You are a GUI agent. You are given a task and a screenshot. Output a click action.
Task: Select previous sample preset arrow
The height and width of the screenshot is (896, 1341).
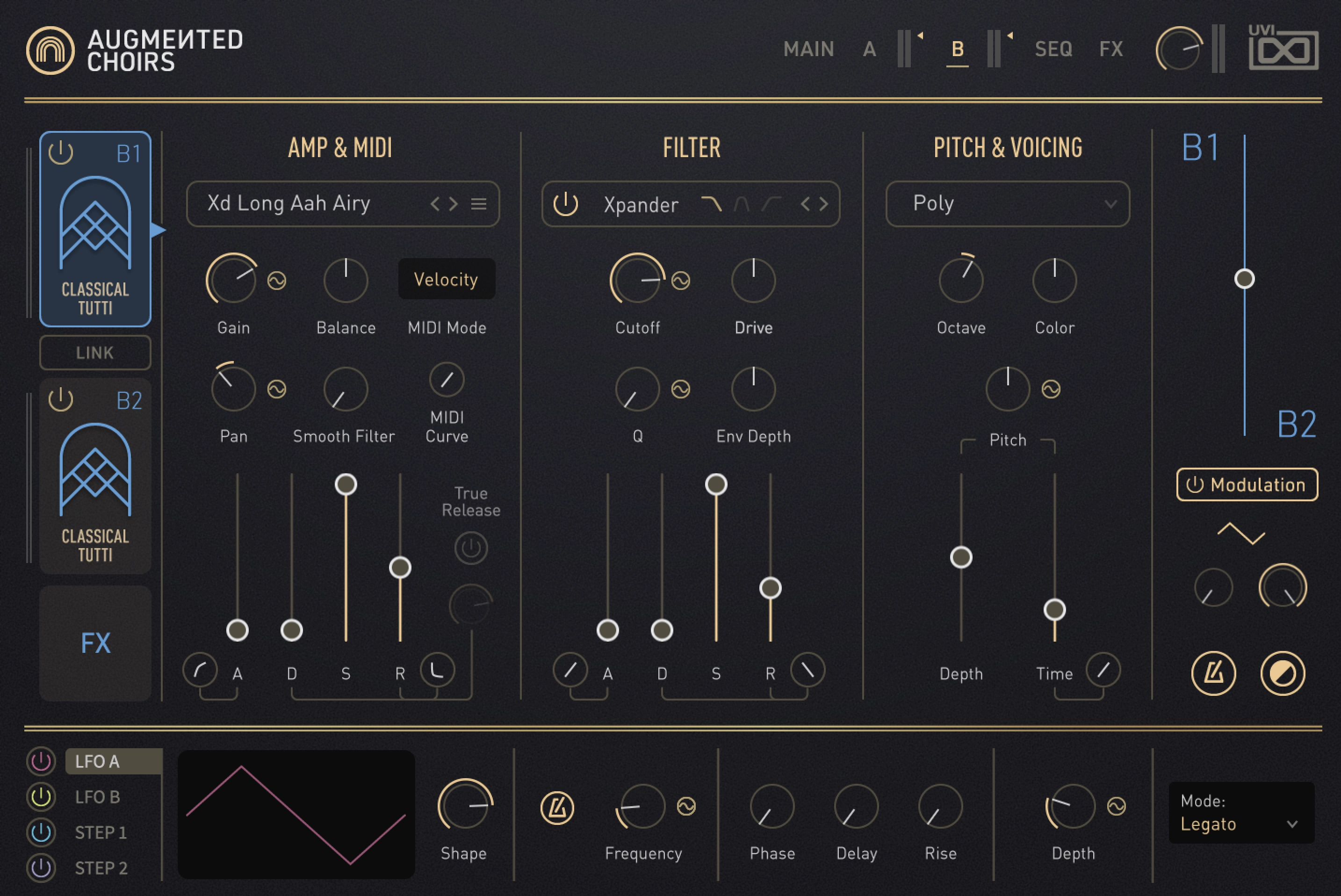point(435,204)
